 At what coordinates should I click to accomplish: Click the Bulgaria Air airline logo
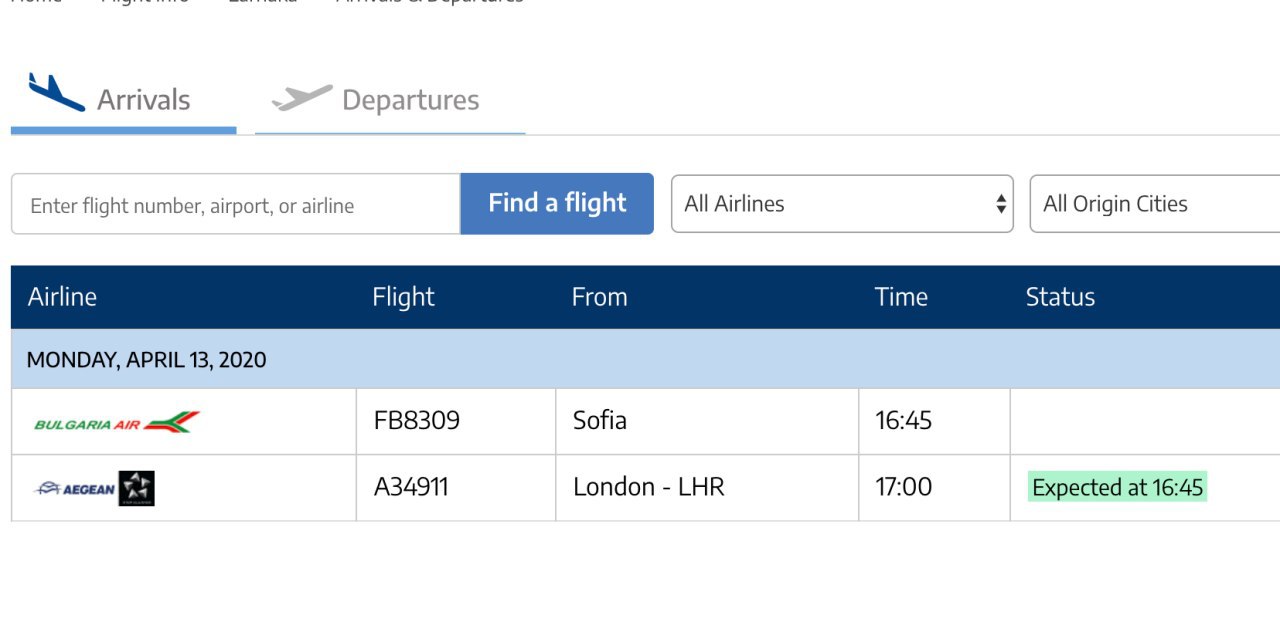(117, 422)
